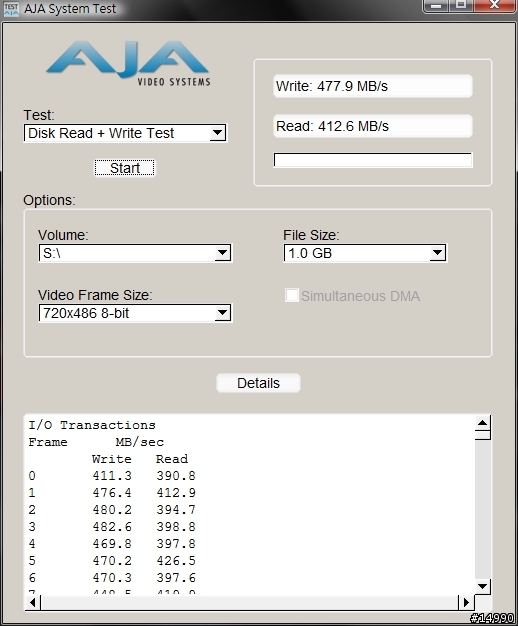This screenshot has width=518, height=626.
Task: Toggle the Simultaneous DMA checkbox
Action: tap(292, 295)
